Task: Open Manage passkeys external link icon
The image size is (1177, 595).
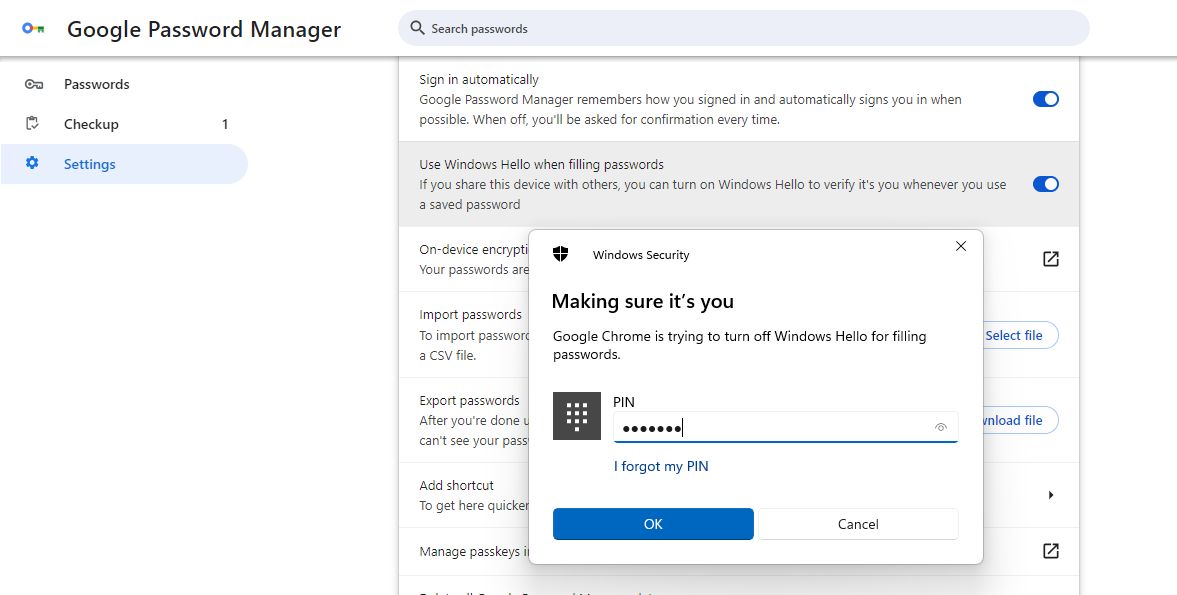Action: pyautogui.click(x=1051, y=551)
